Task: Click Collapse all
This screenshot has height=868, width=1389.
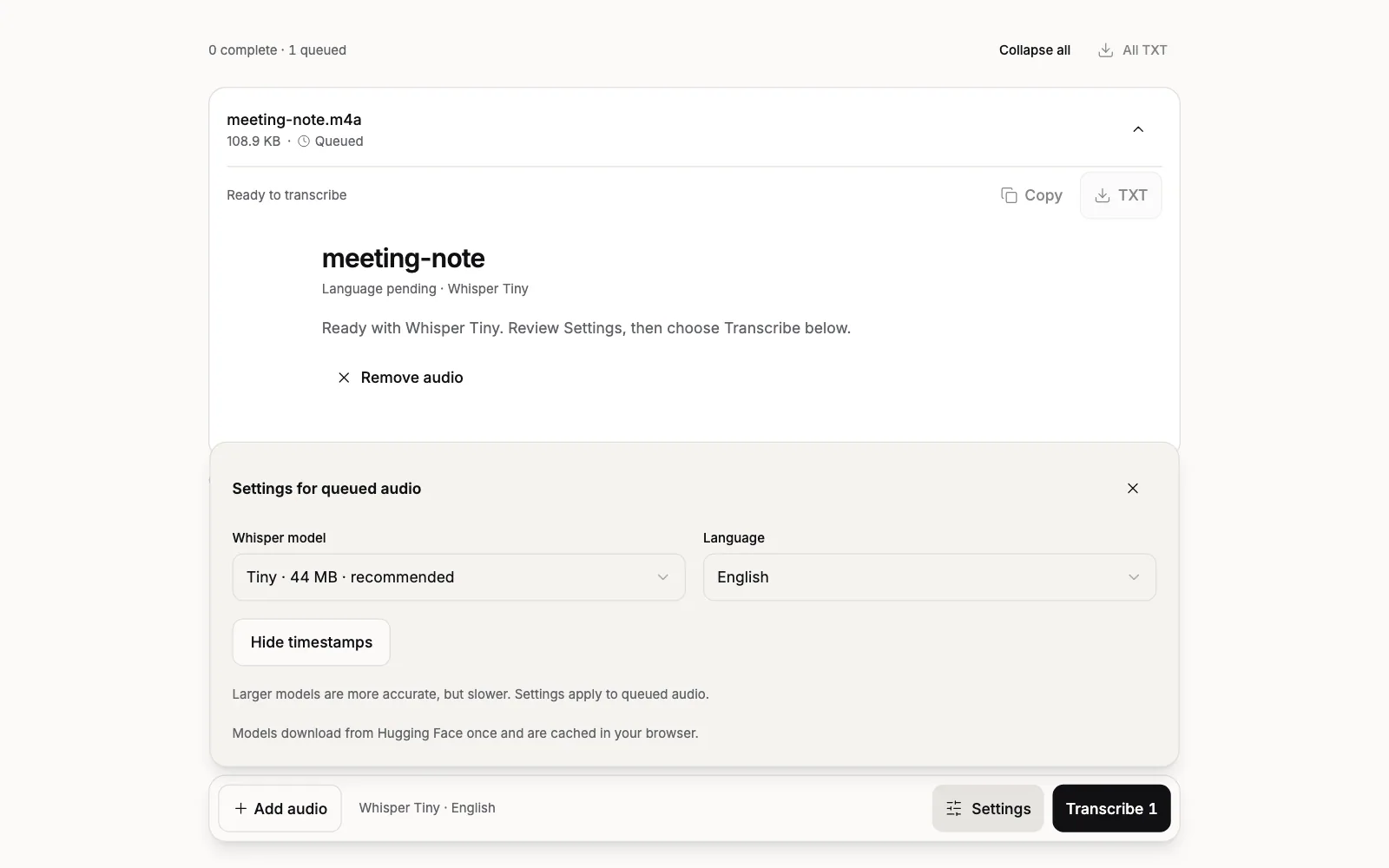Action: coord(1034,50)
